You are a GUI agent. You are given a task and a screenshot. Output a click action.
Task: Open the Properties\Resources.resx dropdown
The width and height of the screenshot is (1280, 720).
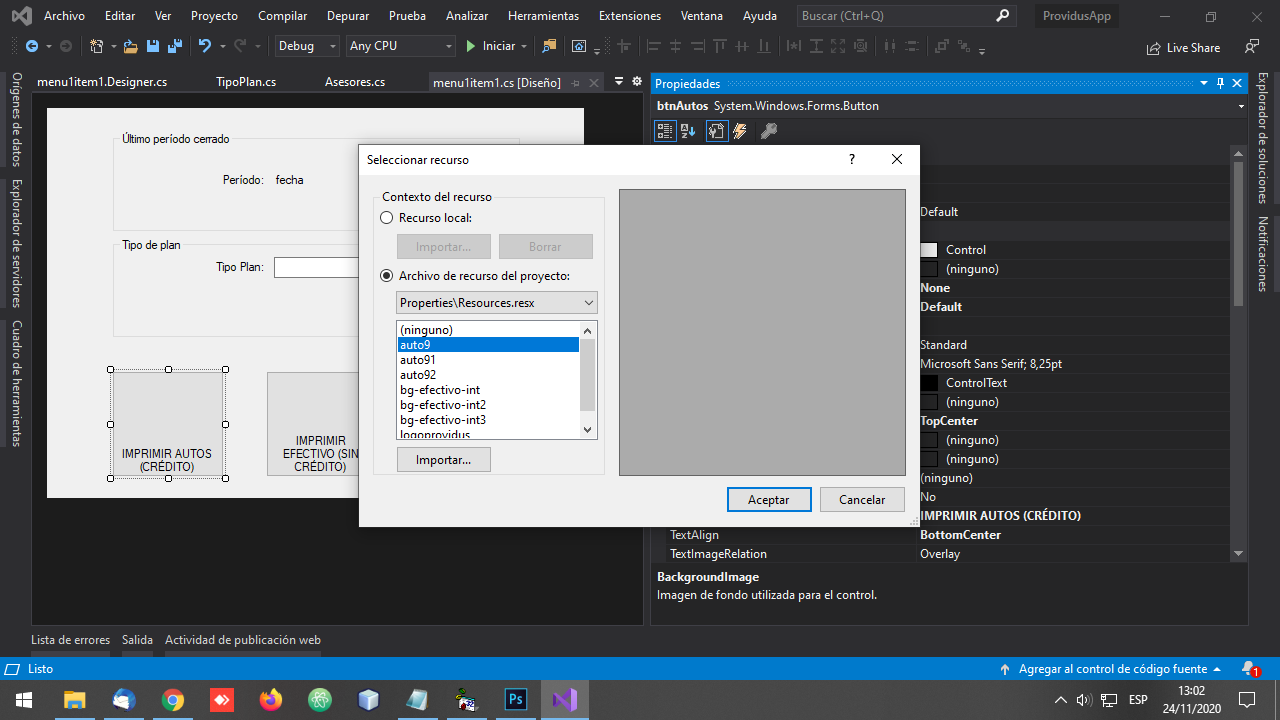pyautogui.click(x=497, y=302)
